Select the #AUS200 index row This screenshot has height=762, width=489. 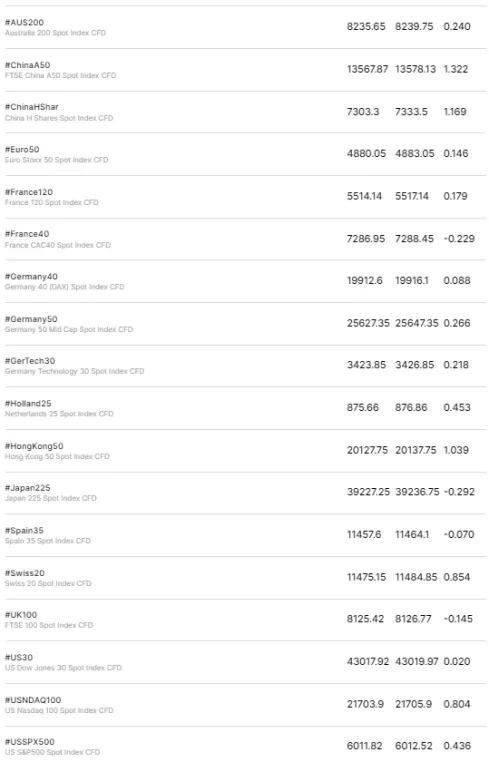244,27
